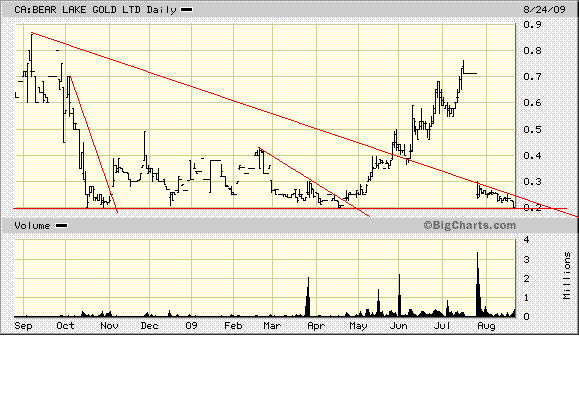Screen dimensions: 579x405
Task: Select the 0.6 price axis label
Action: (x=532, y=103)
